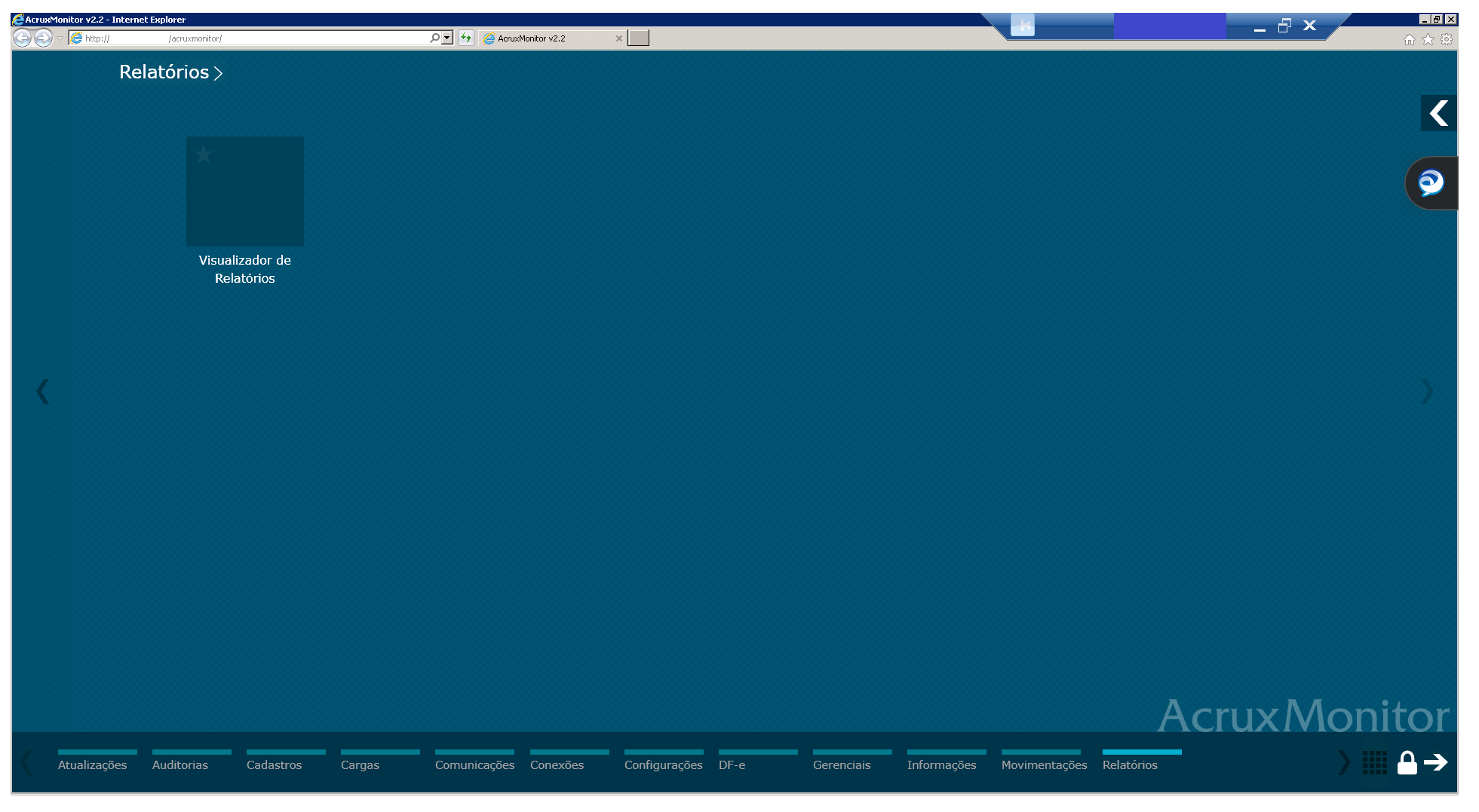Click the address bar URL field
1479x812 pixels.
coord(249,38)
